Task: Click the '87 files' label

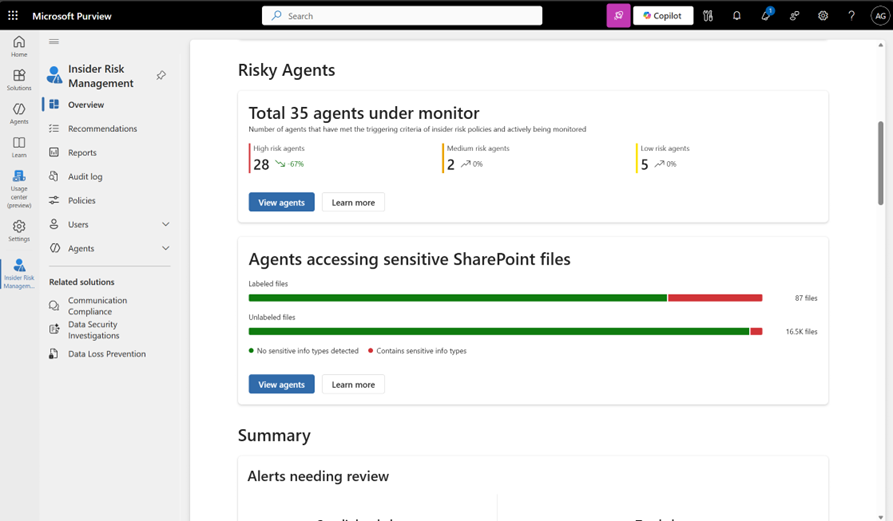Action: click(x=806, y=298)
